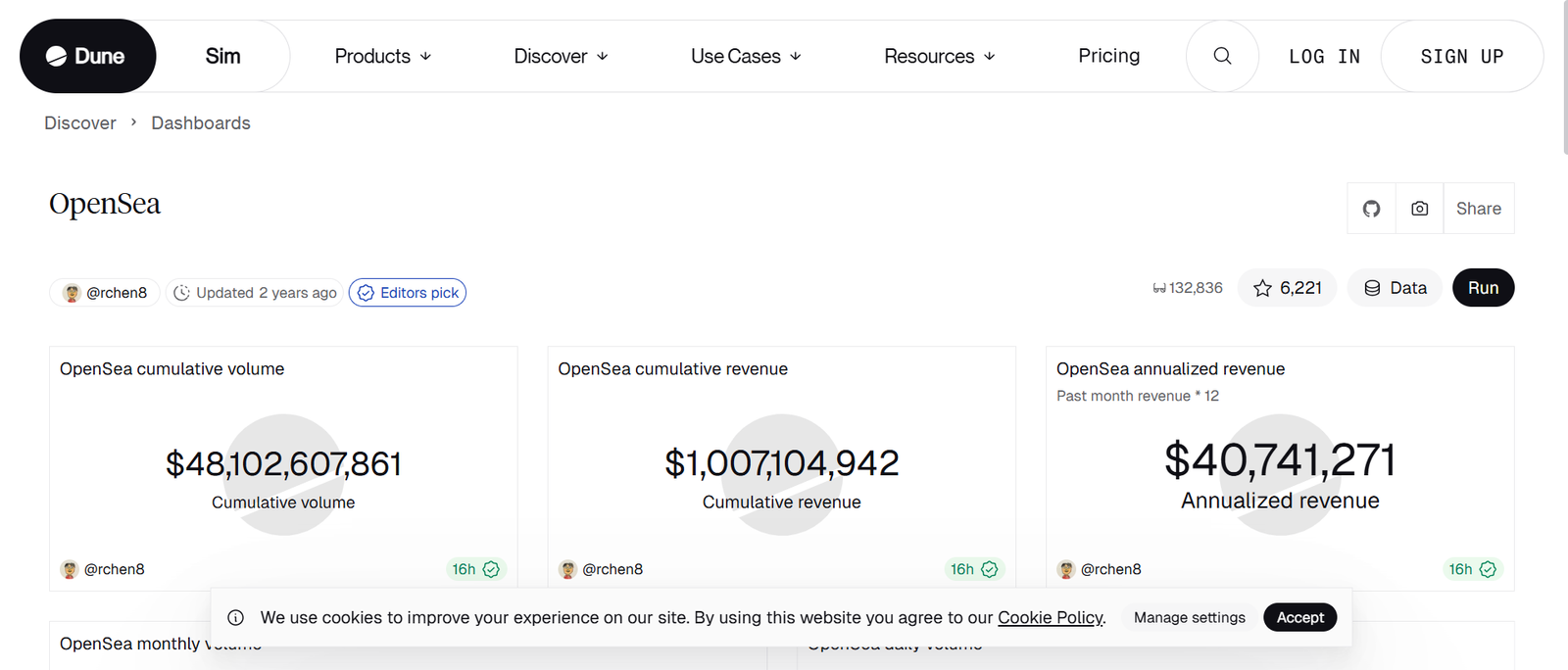
Task: Expand the Discover dropdown menu
Action: point(561,56)
